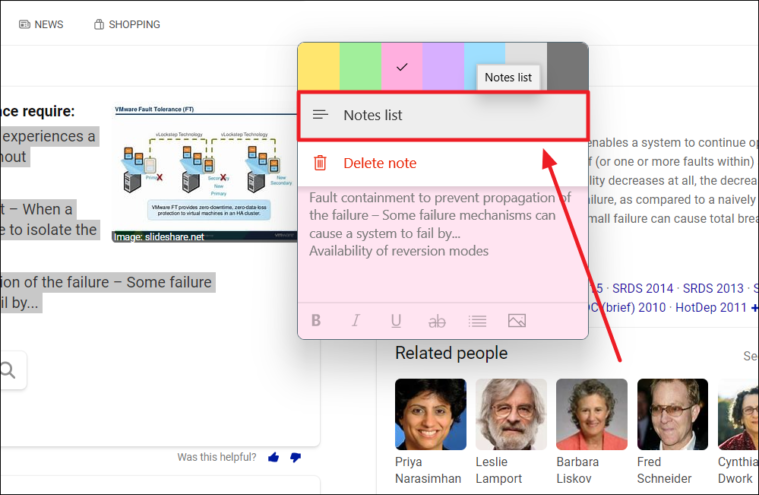759x495 pixels.
Task: Click inside the pink note text area
Action: click(x=443, y=244)
